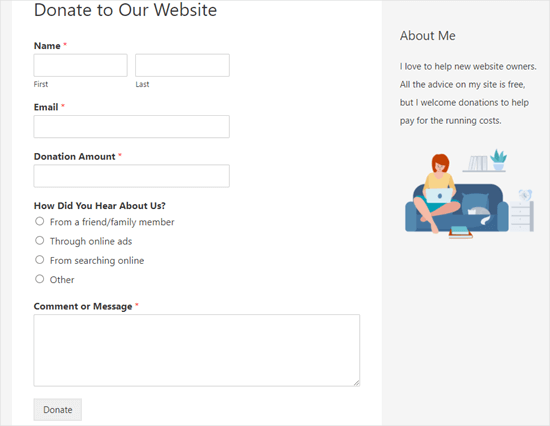550x426 pixels.
Task: Click the 'Donate to Our Website' heading
Action: [125, 10]
